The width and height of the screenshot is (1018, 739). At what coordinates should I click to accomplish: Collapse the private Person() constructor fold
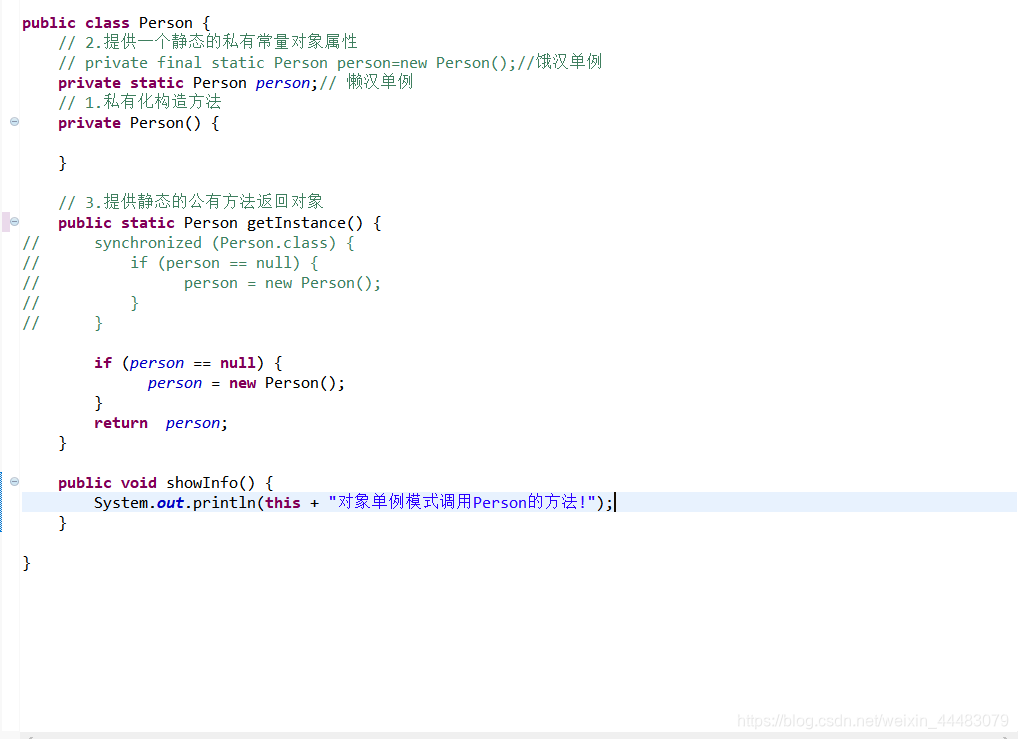(x=14, y=121)
